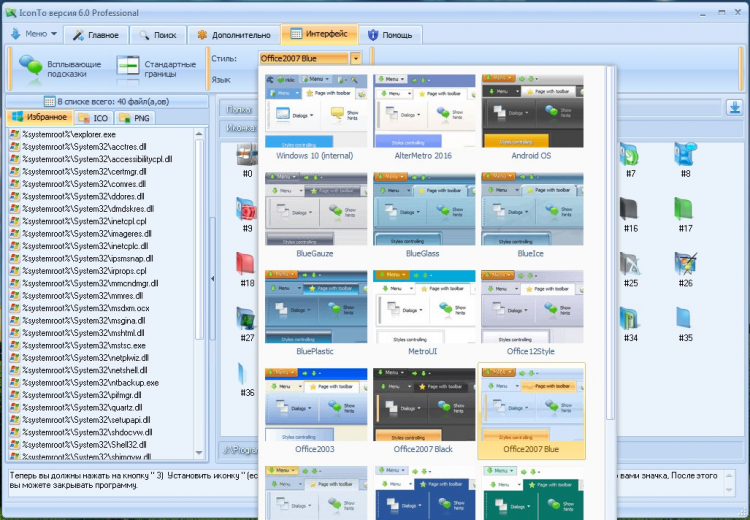Apply the BluePlastic style thumbnail
Image resolution: width=750 pixels, height=520 pixels.
pos(315,312)
